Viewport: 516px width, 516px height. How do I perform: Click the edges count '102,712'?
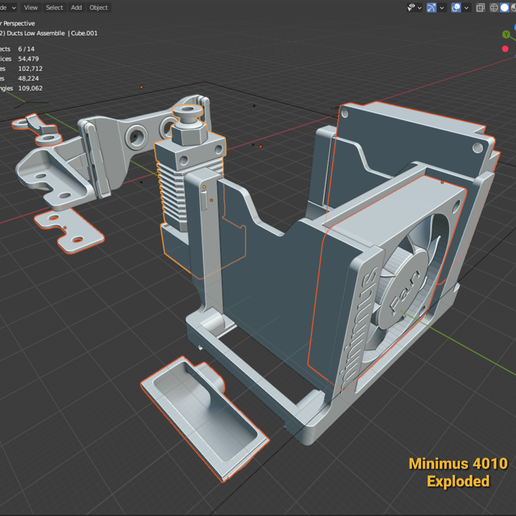[x=30, y=69]
